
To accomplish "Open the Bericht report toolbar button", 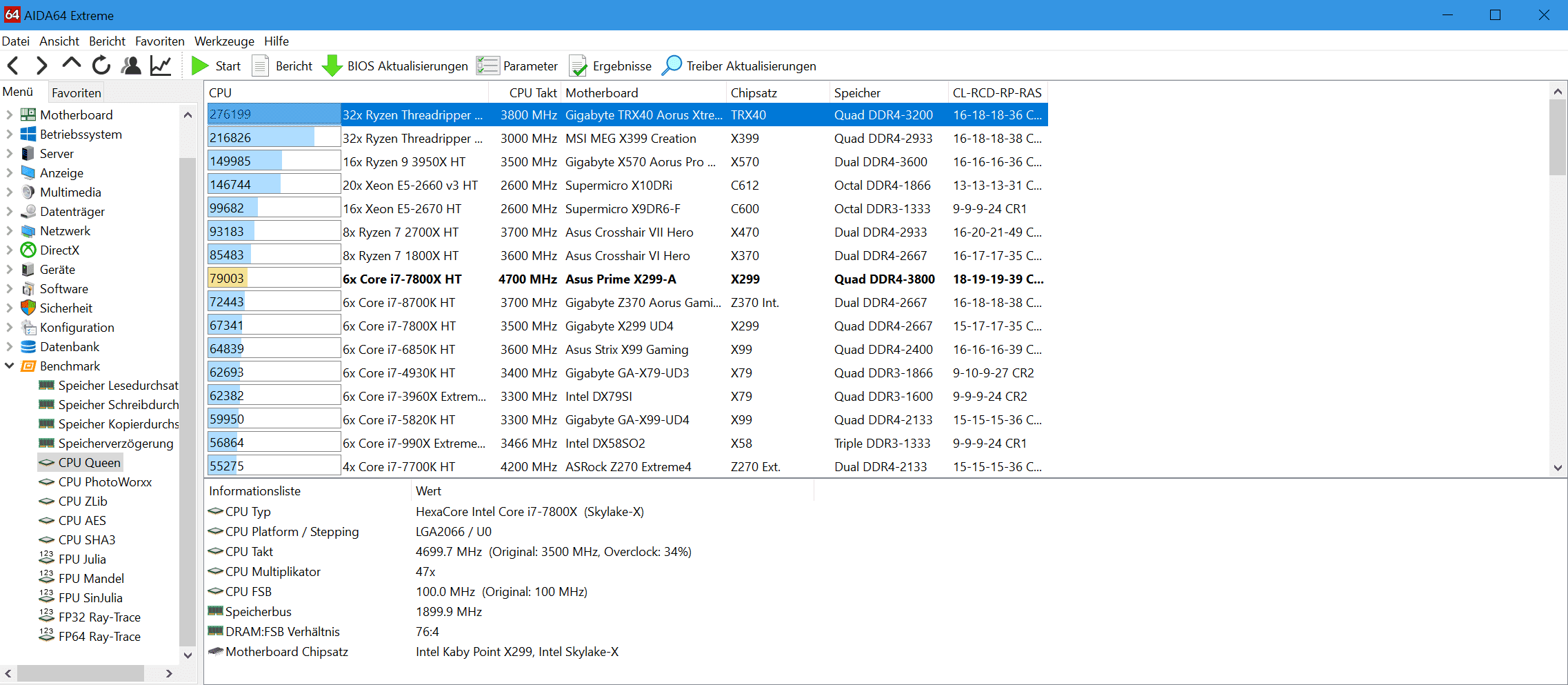I will coord(282,66).
